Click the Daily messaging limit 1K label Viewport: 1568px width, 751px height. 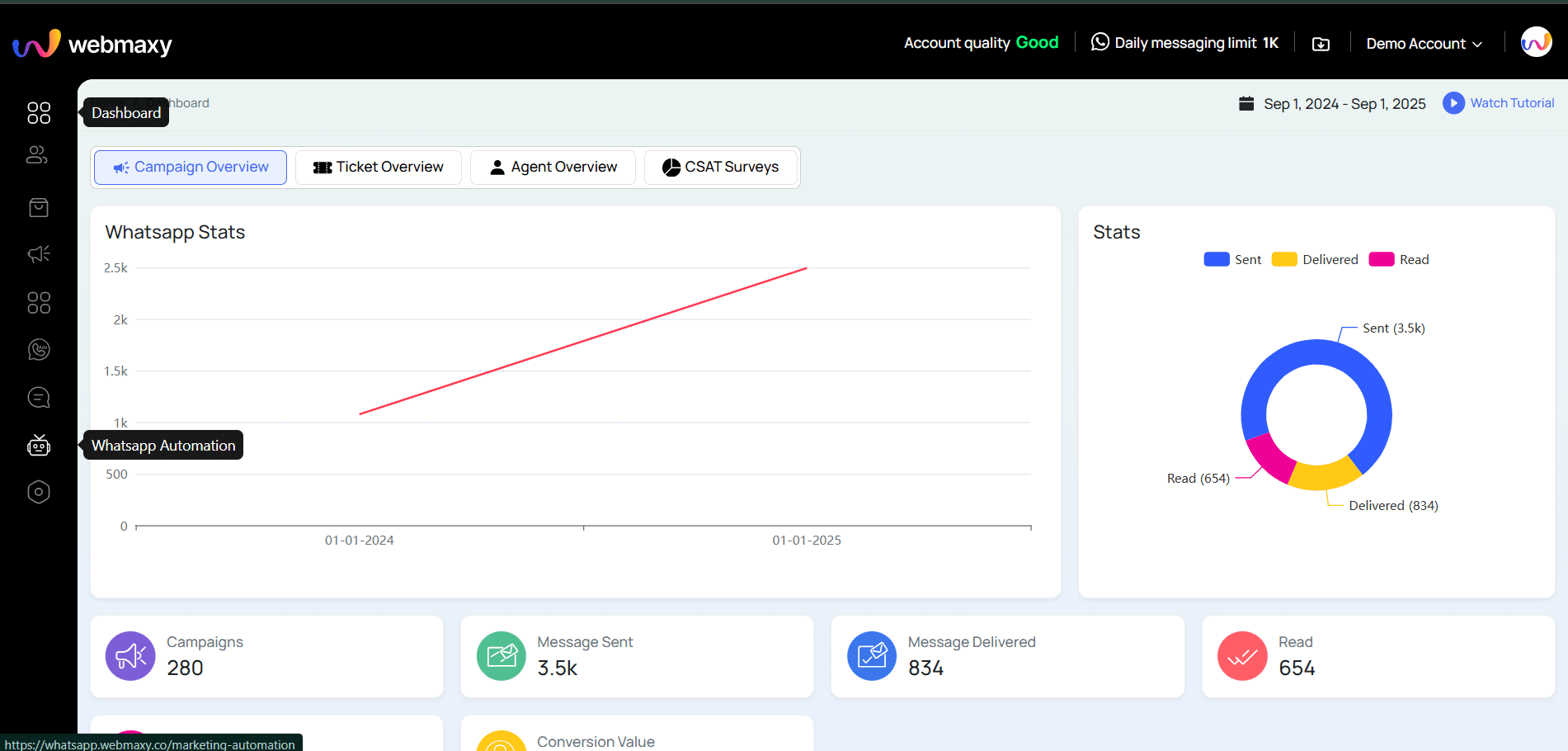(x=1196, y=43)
